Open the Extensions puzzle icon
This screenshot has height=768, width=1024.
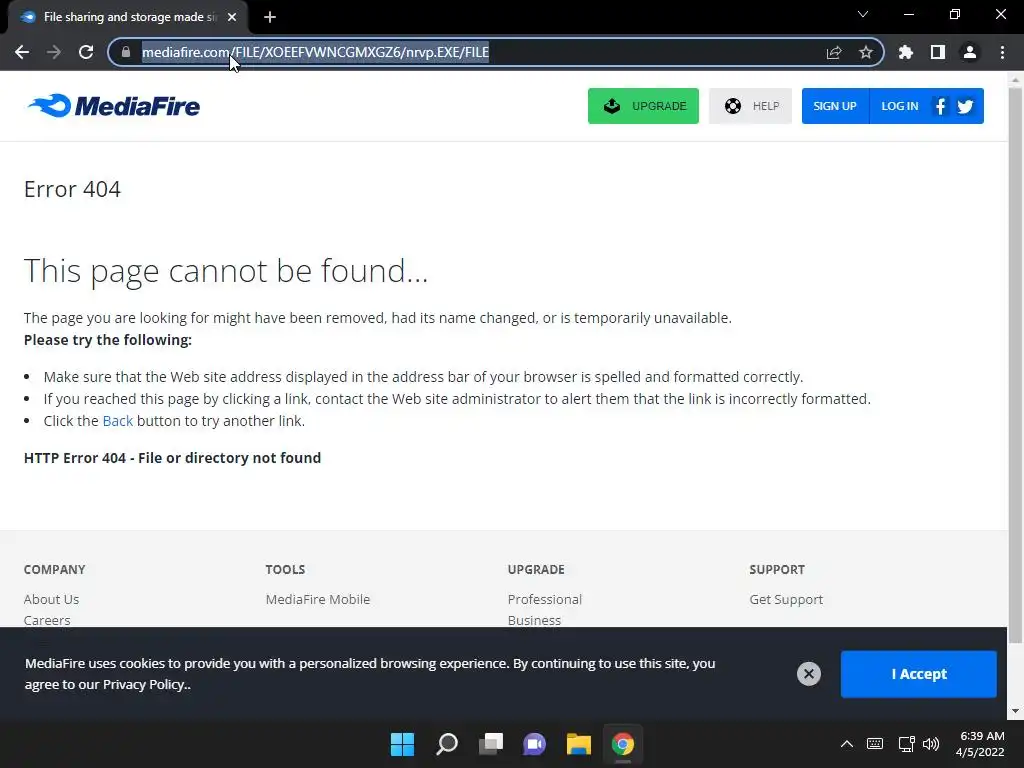(906, 52)
